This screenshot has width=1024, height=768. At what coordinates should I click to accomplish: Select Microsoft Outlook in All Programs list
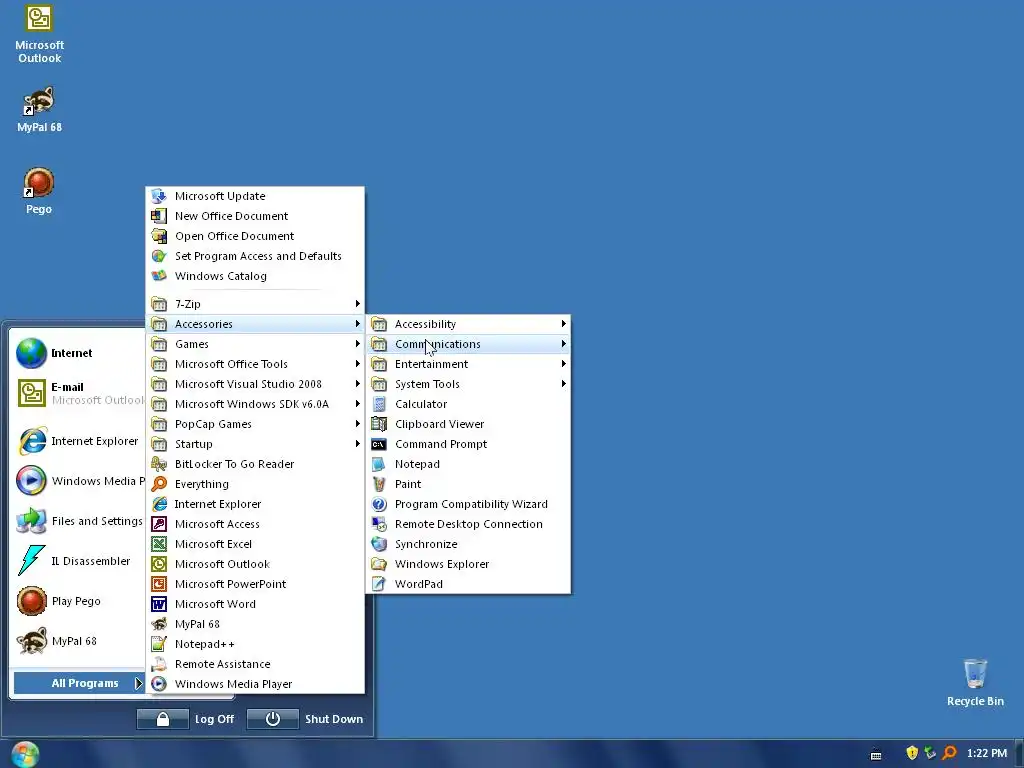coord(255,564)
